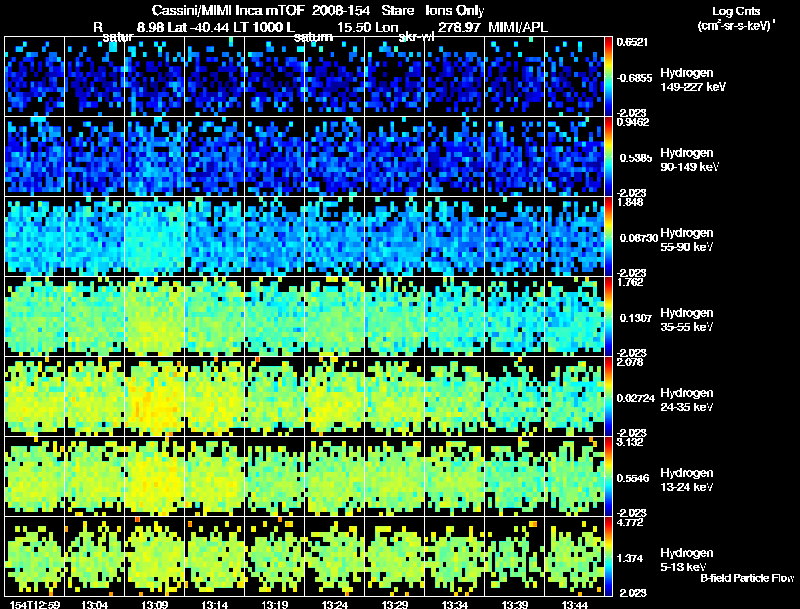
Task: Click the 'Cassini/MIMI Inca mTOF' title text
Action: tap(228, 11)
